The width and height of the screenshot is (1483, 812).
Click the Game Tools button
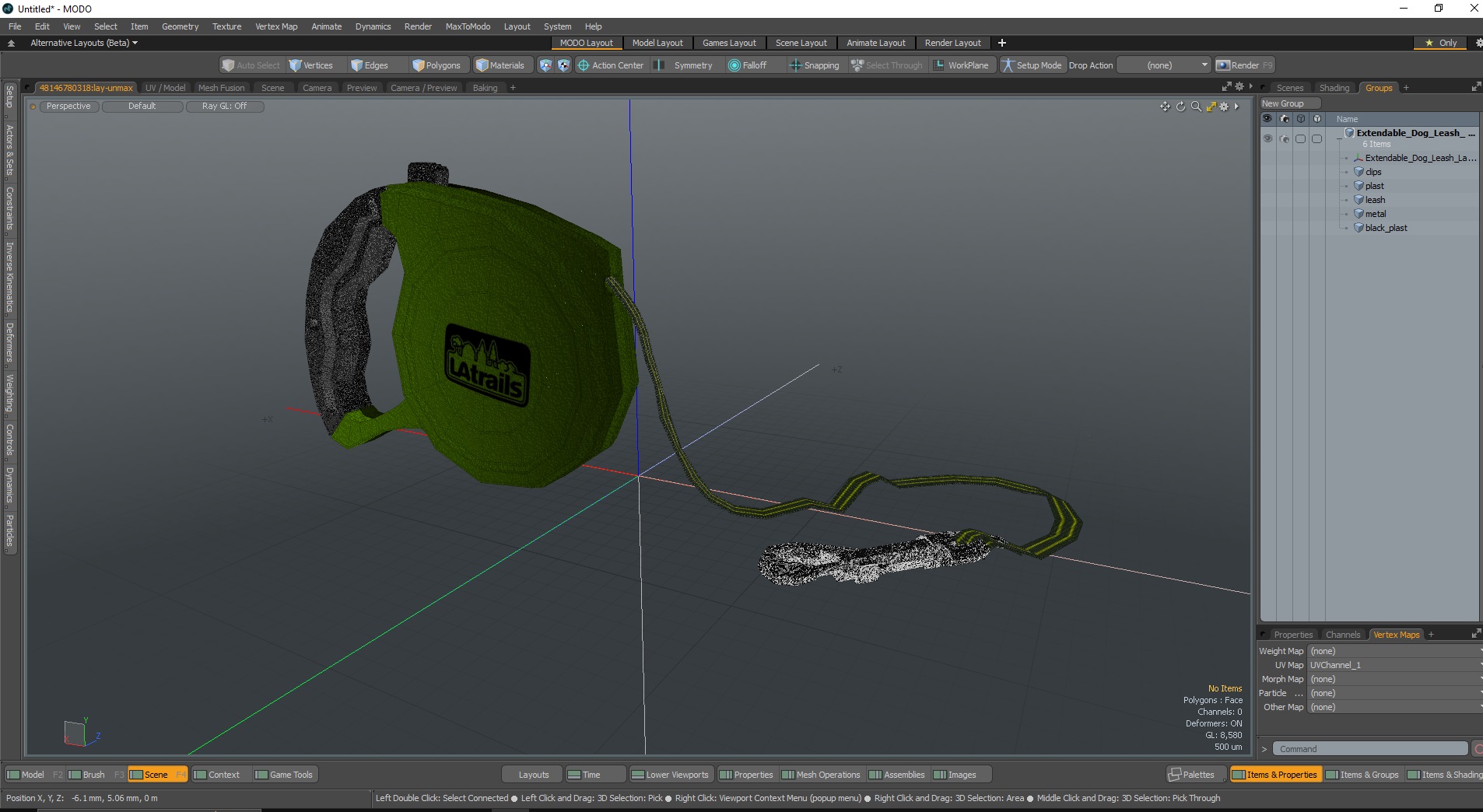click(x=284, y=775)
